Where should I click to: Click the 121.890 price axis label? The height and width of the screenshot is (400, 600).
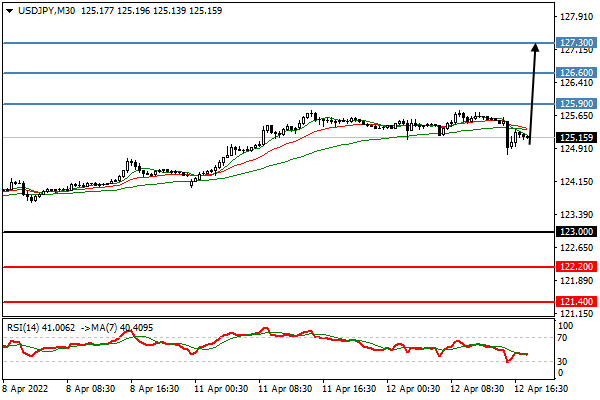576,281
